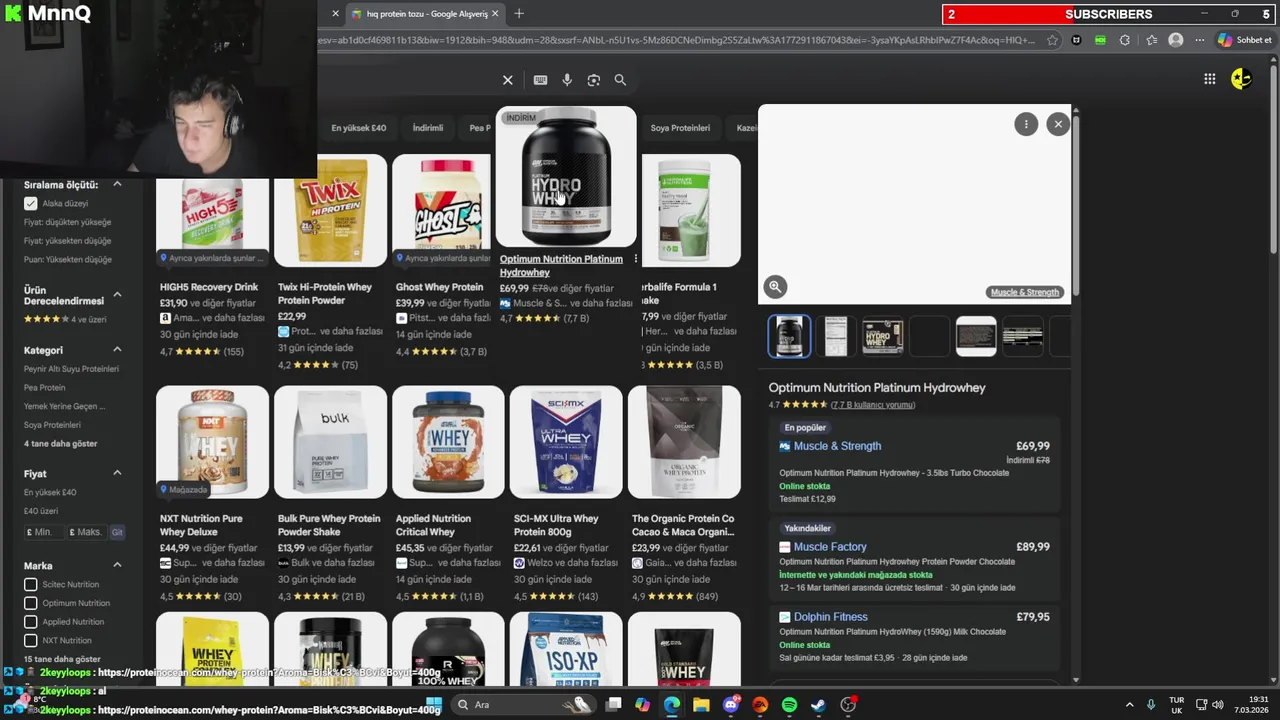Open Dolphin Fitness seller link
1280x720 pixels.
point(830,617)
